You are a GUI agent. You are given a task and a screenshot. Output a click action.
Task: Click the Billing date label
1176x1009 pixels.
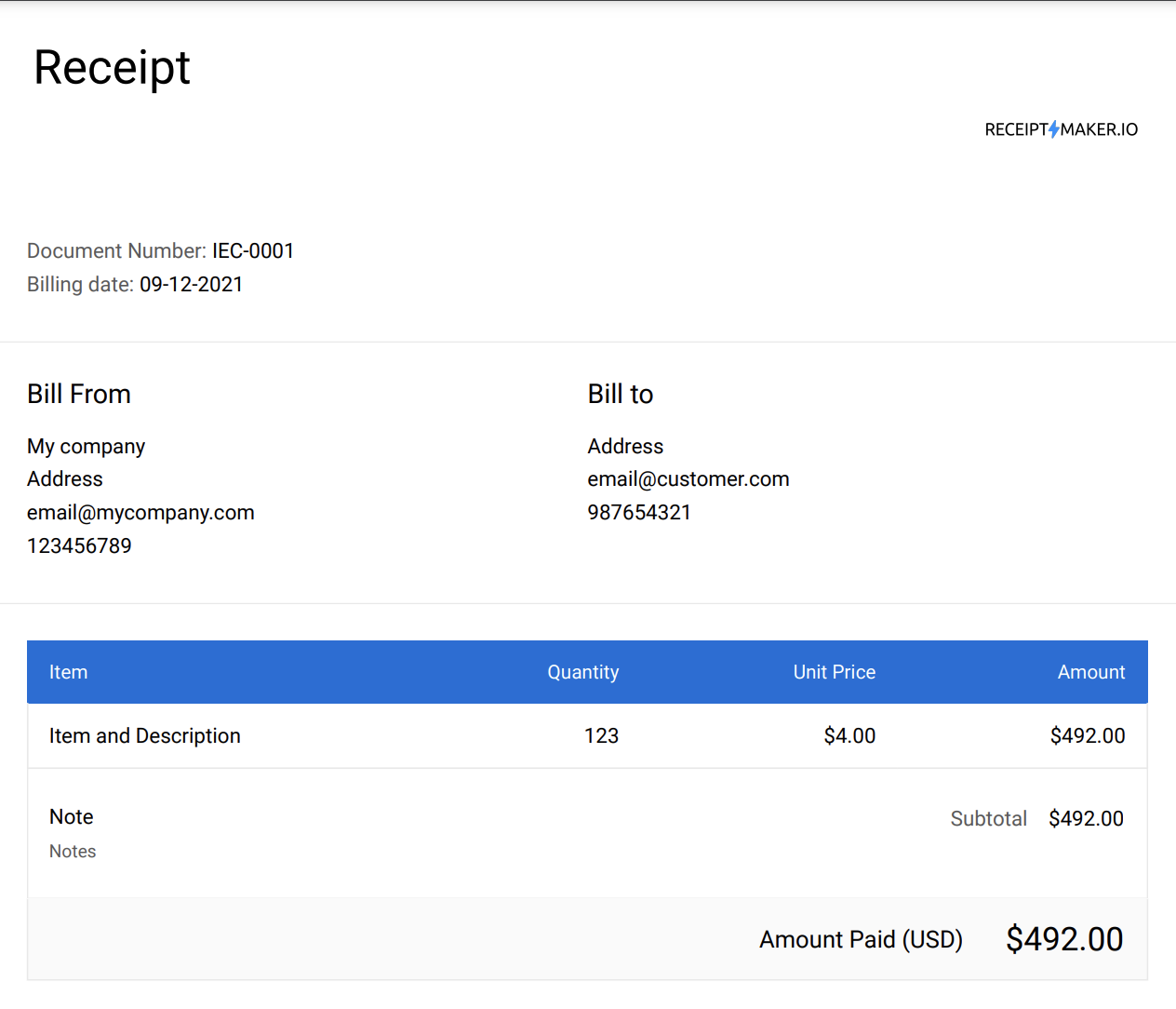click(80, 285)
